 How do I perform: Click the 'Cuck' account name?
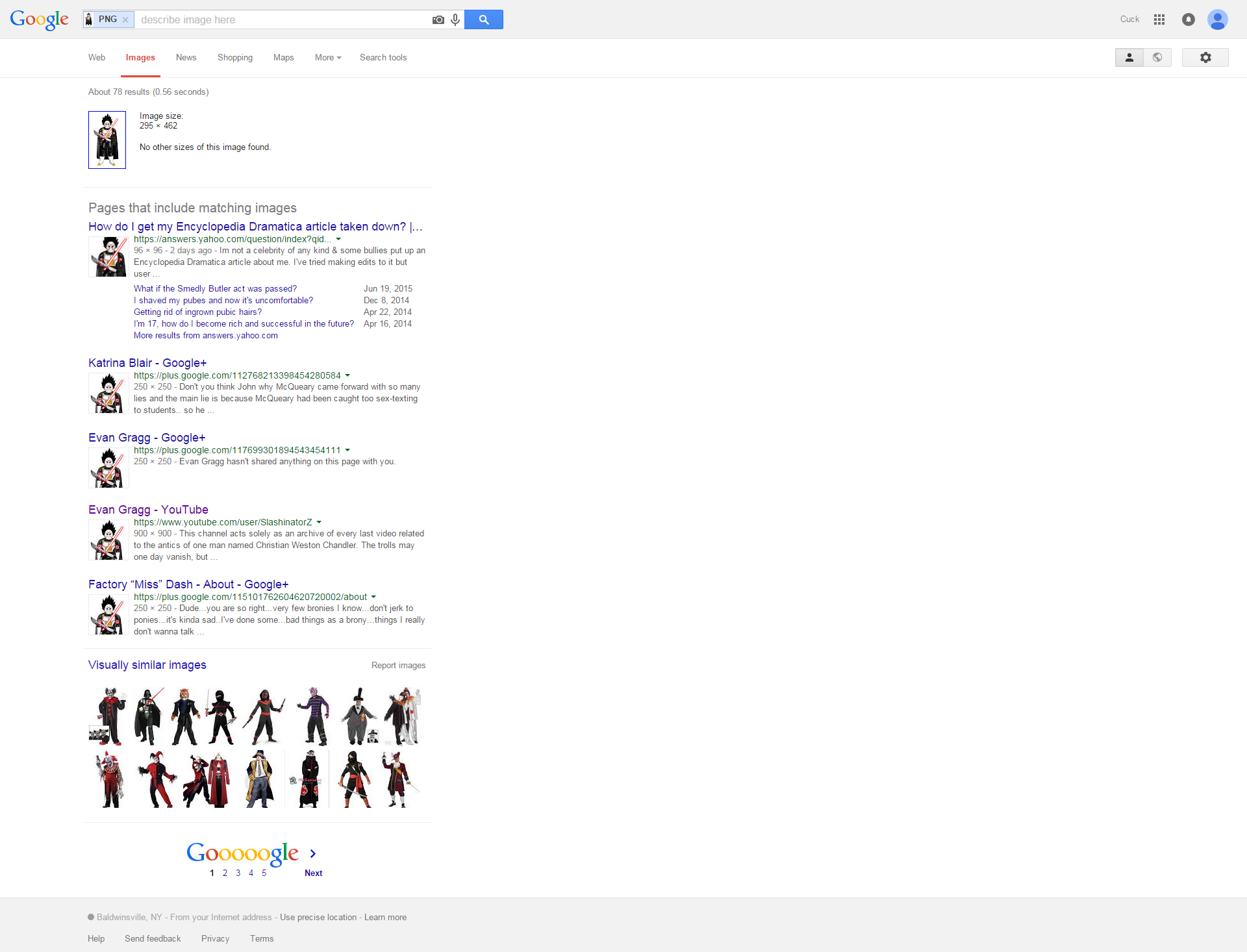[x=1129, y=19]
